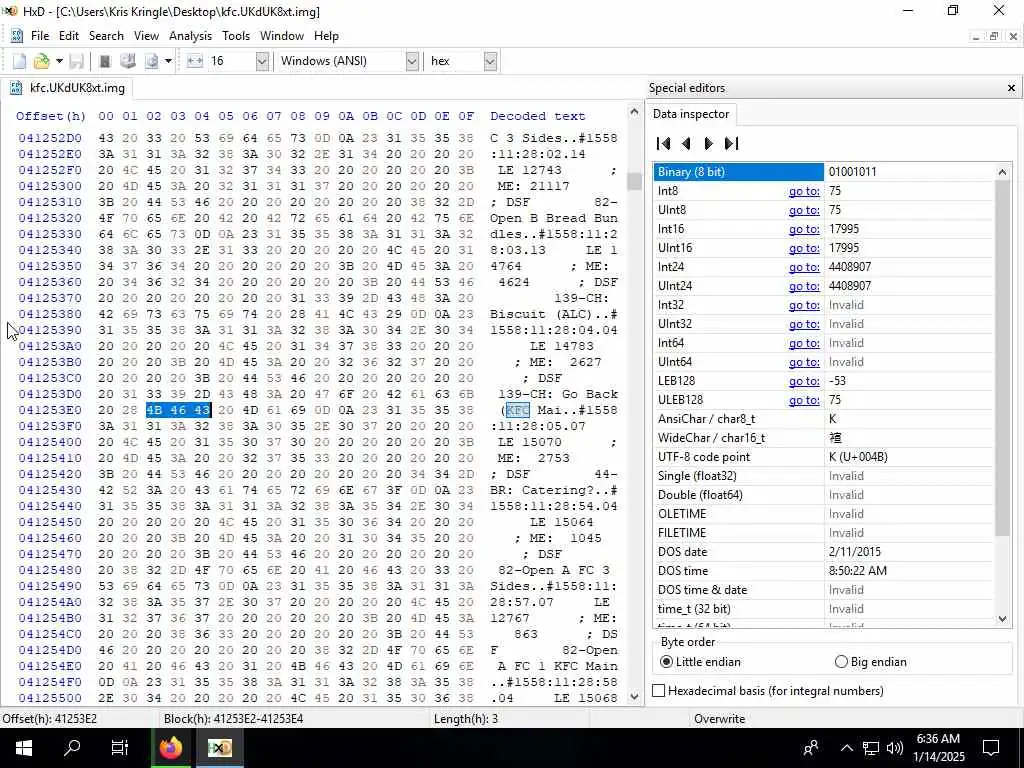Viewport: 1024px width, 768px height.
Task: Click 'go to:' link for Int8
Action: pyautogui.click(x=804, y=191)
